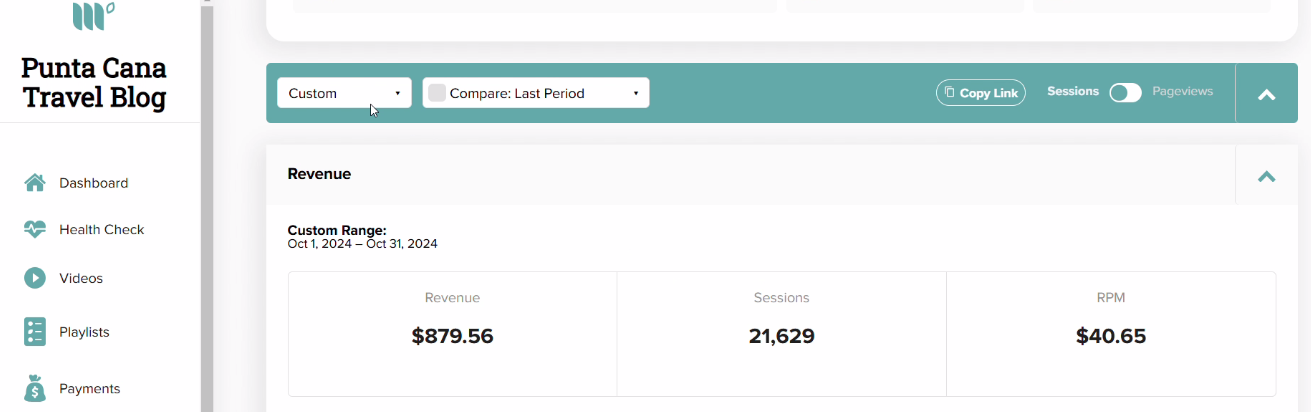Open the Playlists list icon
The image size is (1311, 412).
[35, 332]
